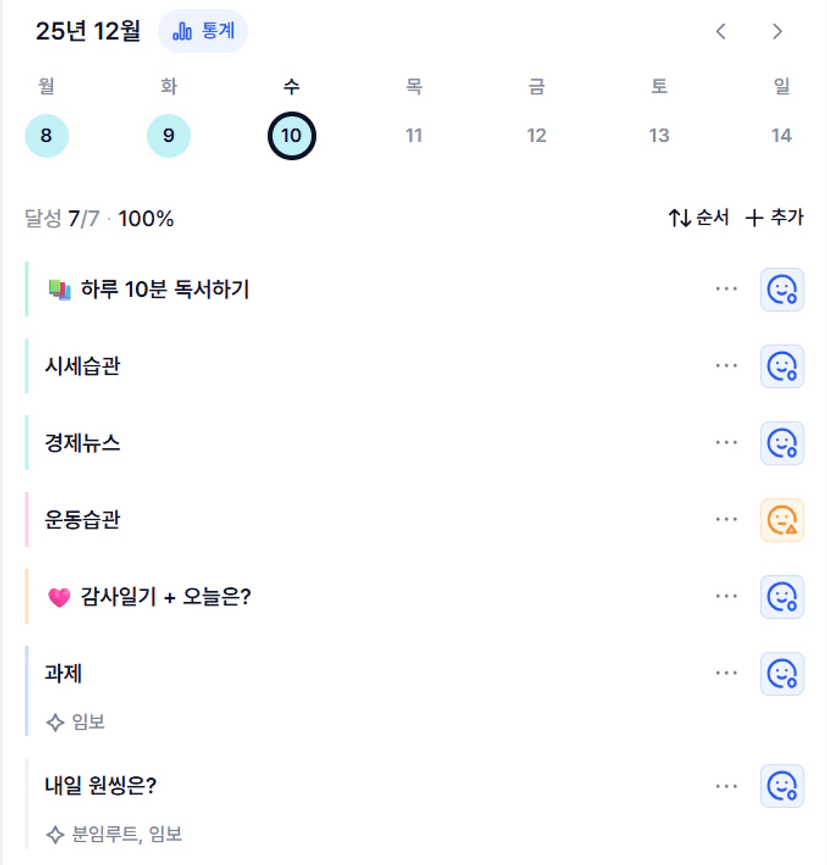
Task: Click the pink color bar beside 운동습관
Action: (27, 520)
